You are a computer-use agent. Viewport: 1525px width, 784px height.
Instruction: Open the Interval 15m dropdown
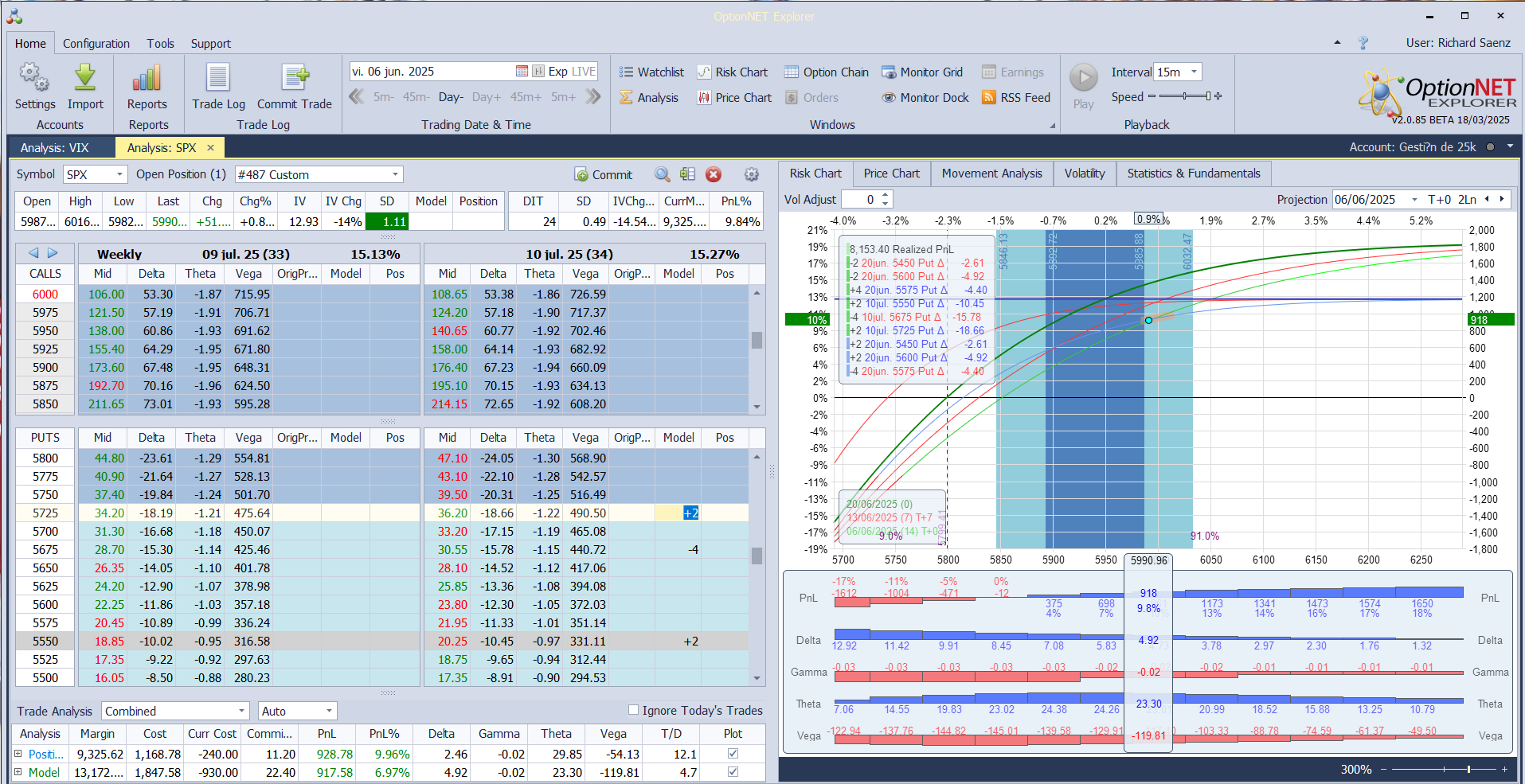pos(1194,72)
